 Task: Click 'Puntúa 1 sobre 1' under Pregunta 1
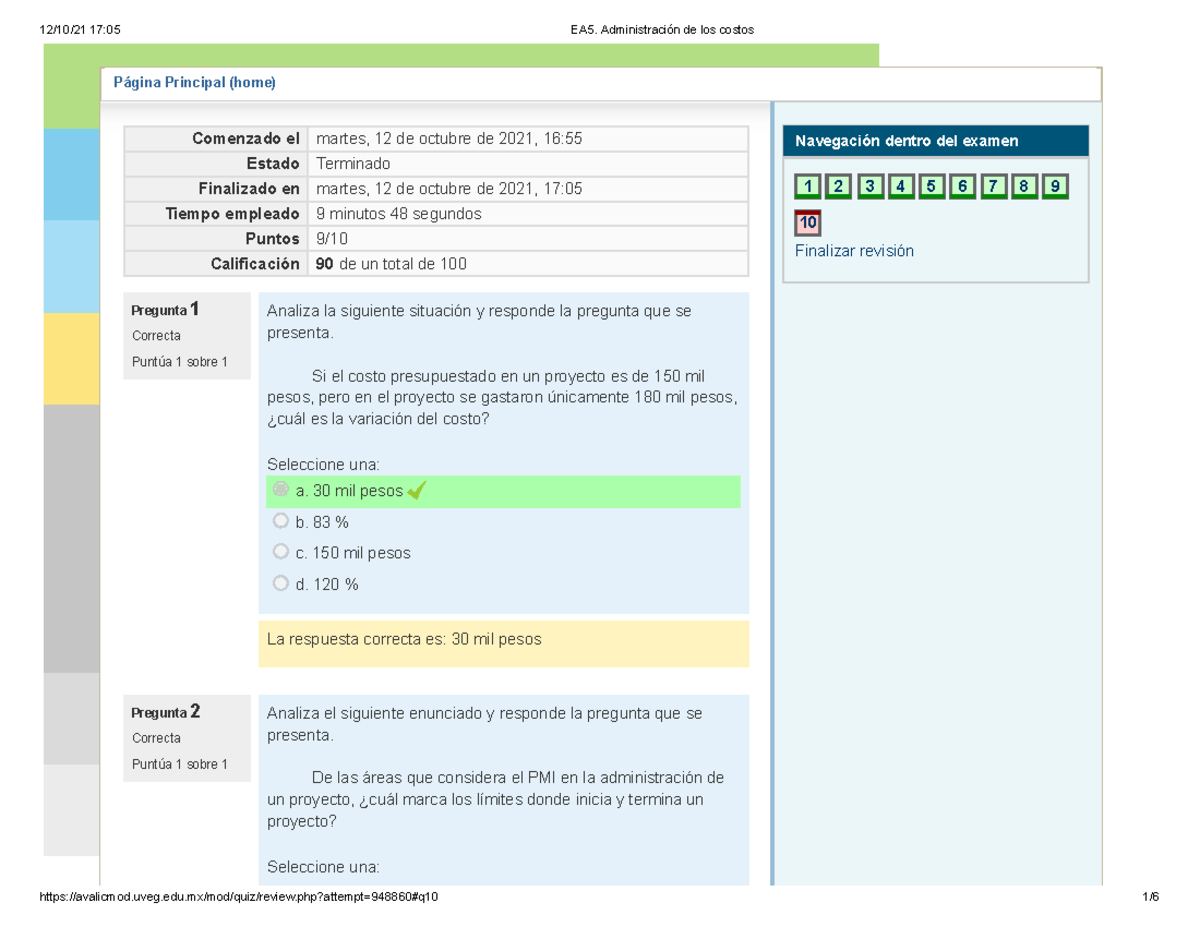[x=180, y=362]
